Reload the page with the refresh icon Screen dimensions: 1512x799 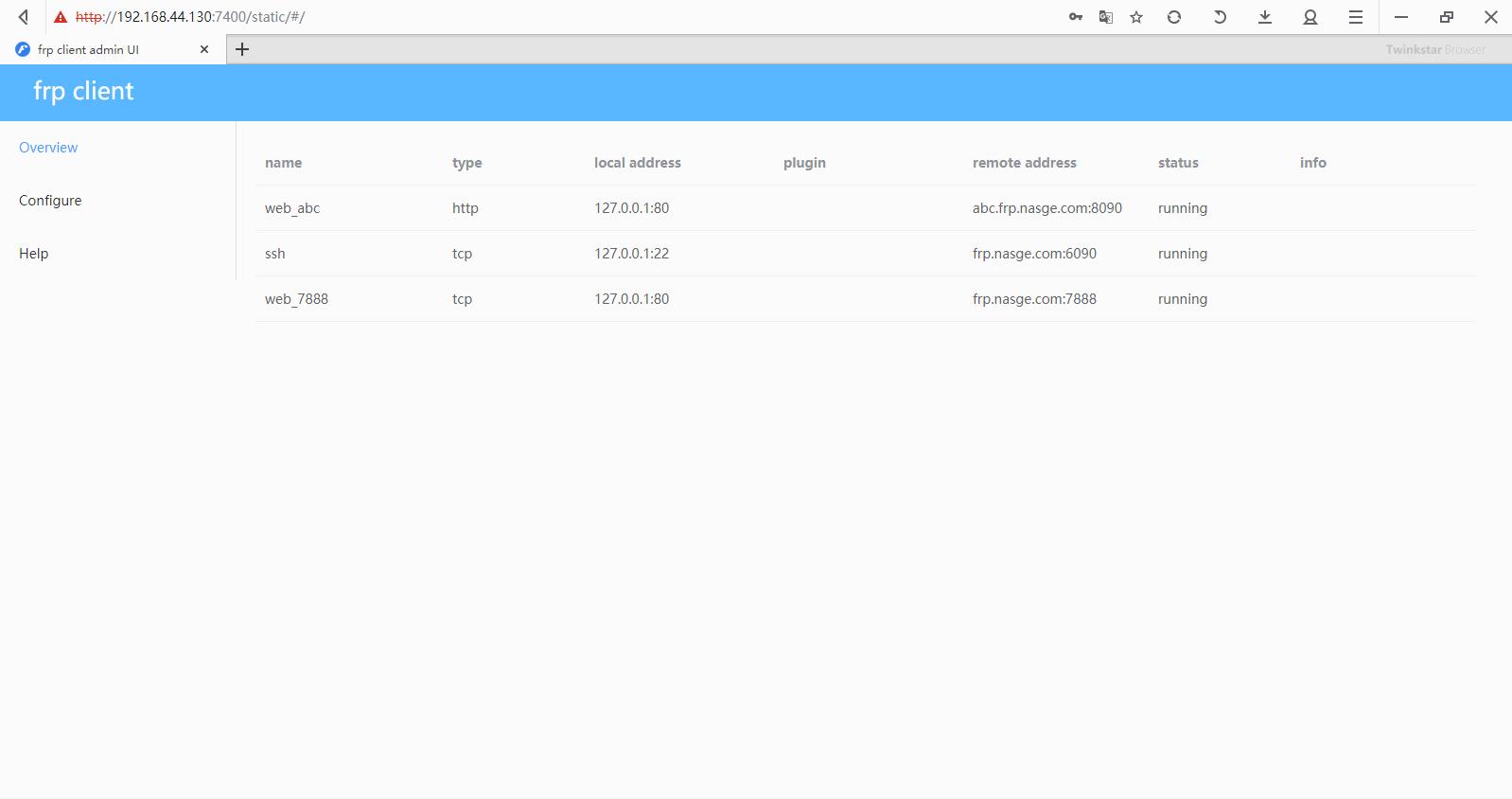1174,17
